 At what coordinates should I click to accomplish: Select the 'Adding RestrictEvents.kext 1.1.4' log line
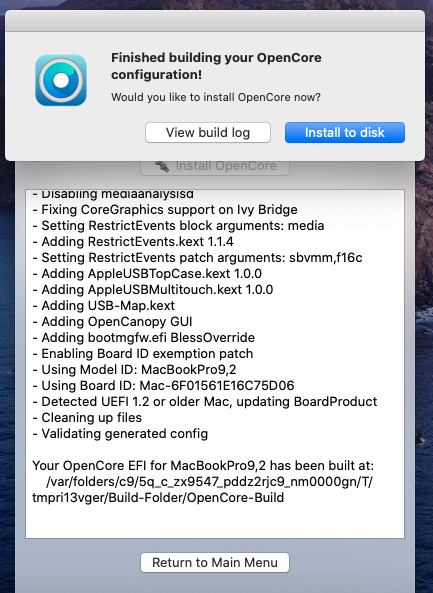click(133, 241)
